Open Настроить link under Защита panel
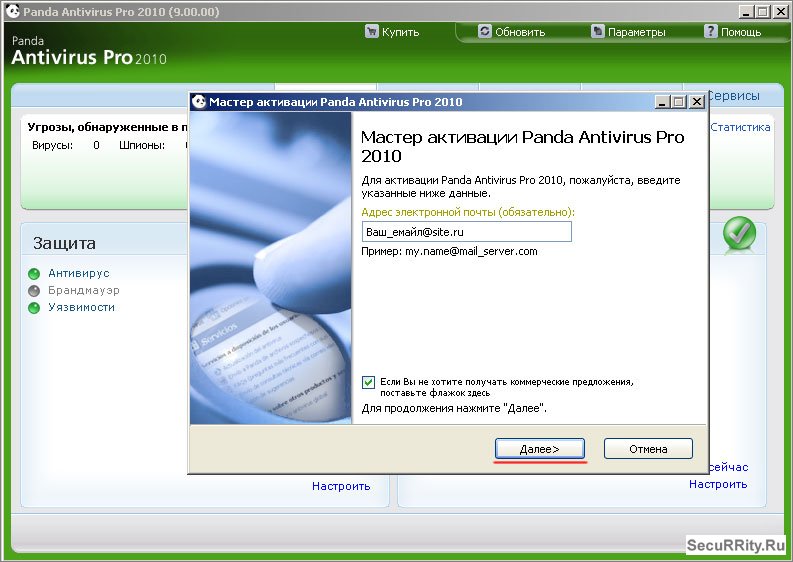Viewport: 793px width, 562px height. (341, 486)
